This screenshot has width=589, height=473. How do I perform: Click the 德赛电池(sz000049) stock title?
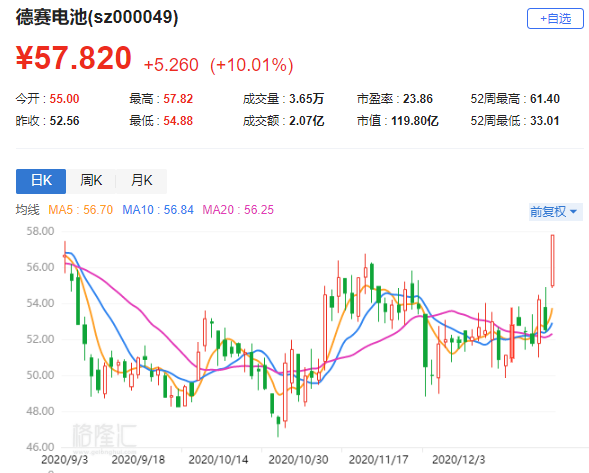pos(97,17)
